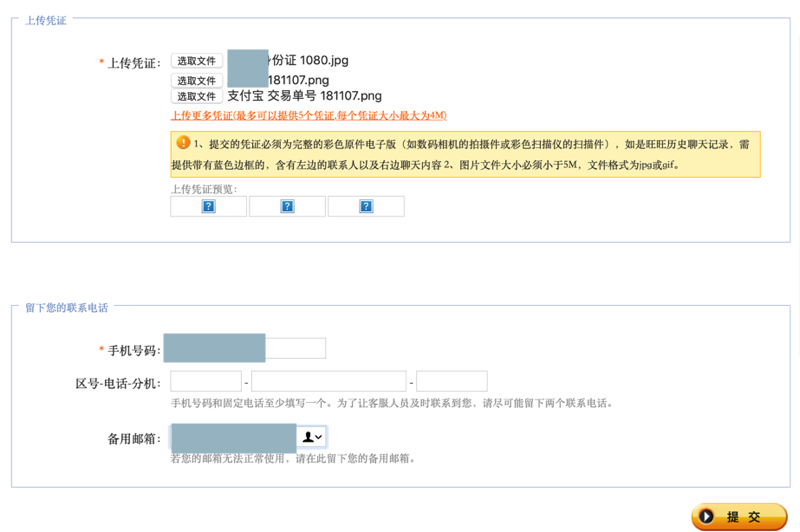Click the first preview question-mark thumbnail
Screen dimensions: 800x532
(208, 207)
